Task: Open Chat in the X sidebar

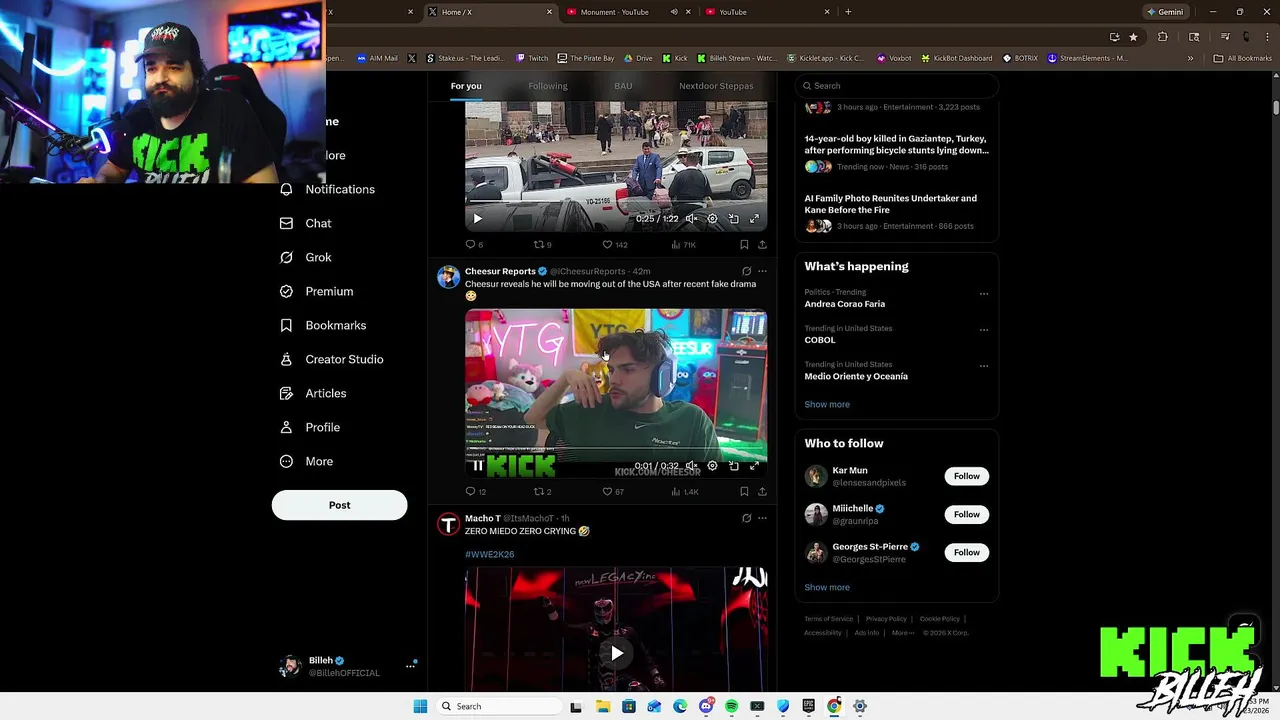Action: 305,223
